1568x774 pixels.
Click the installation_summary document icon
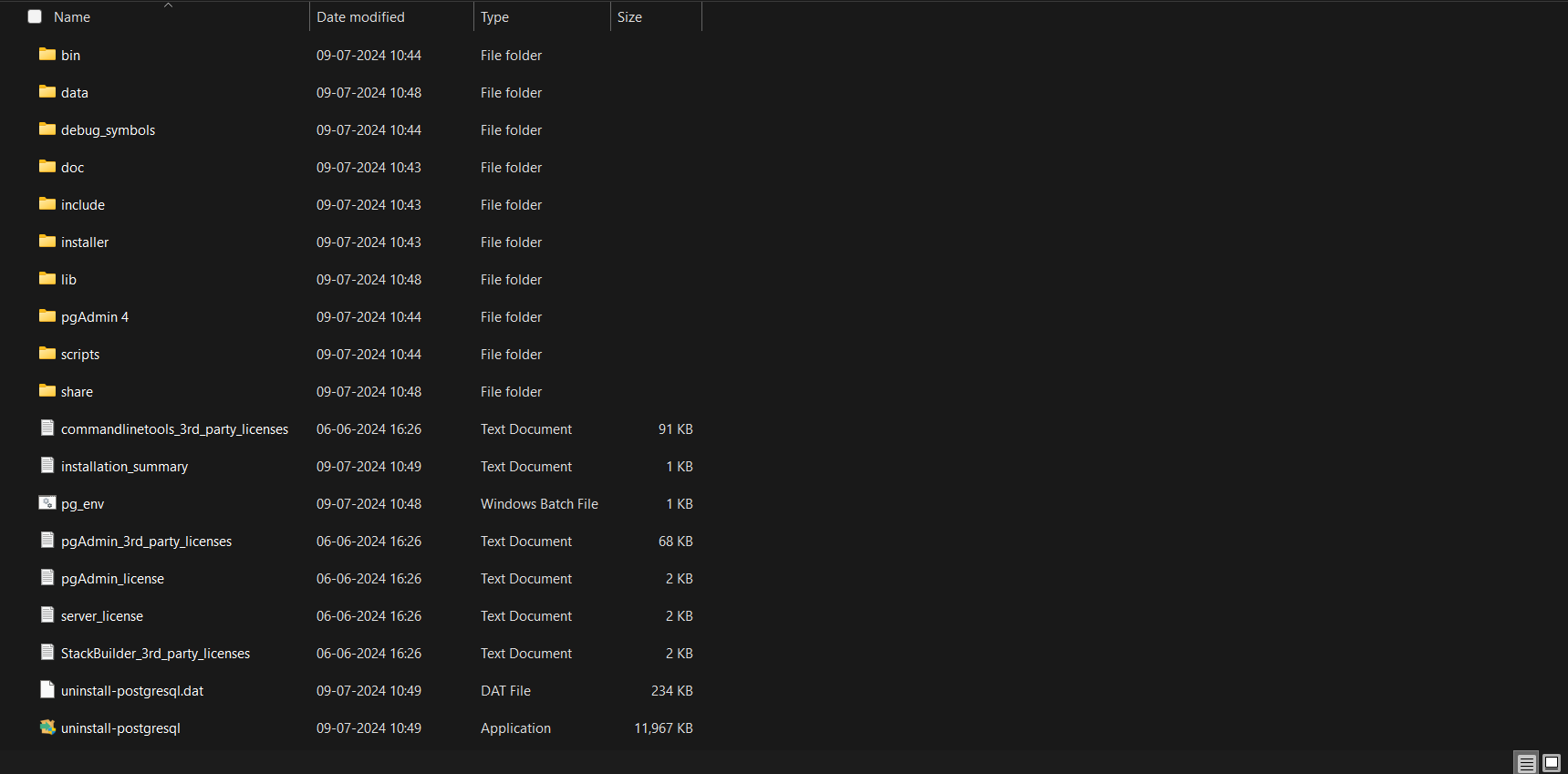[47, 465]
